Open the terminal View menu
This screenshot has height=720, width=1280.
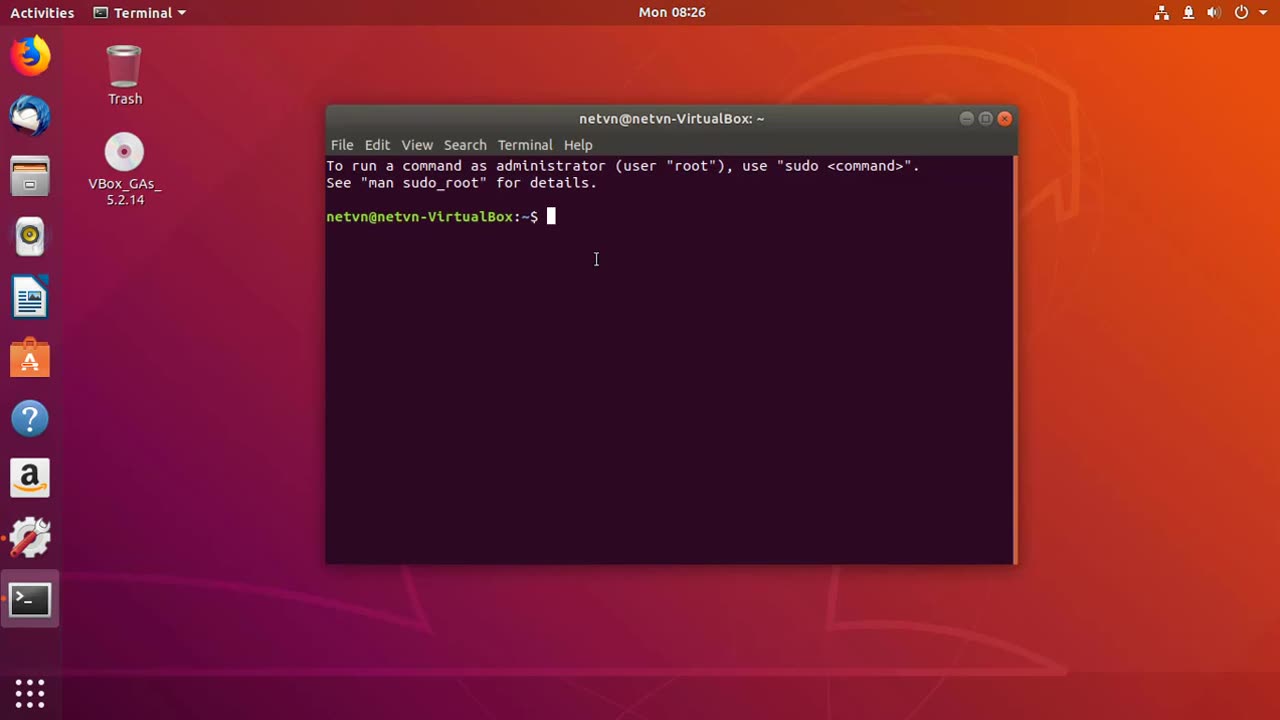pos(417,145)
